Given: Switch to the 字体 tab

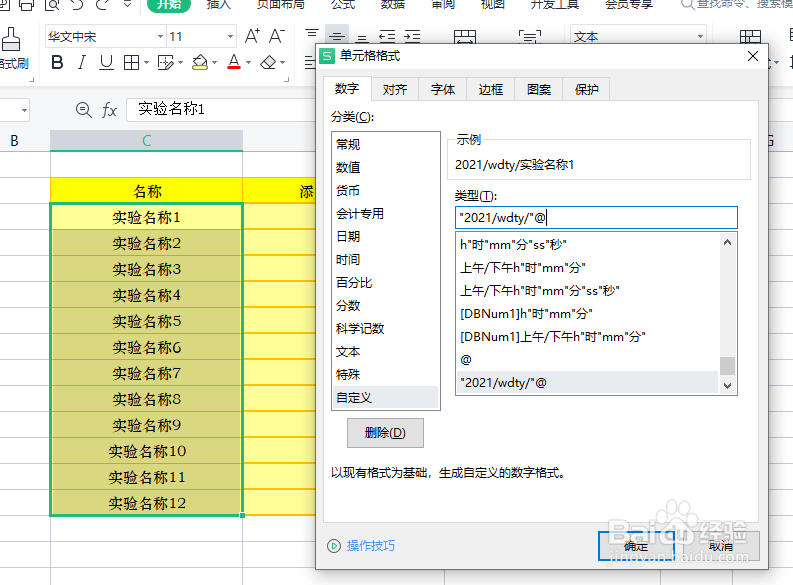Looking at the screenshot, I should pyautogui.click(x=443, y=89).
